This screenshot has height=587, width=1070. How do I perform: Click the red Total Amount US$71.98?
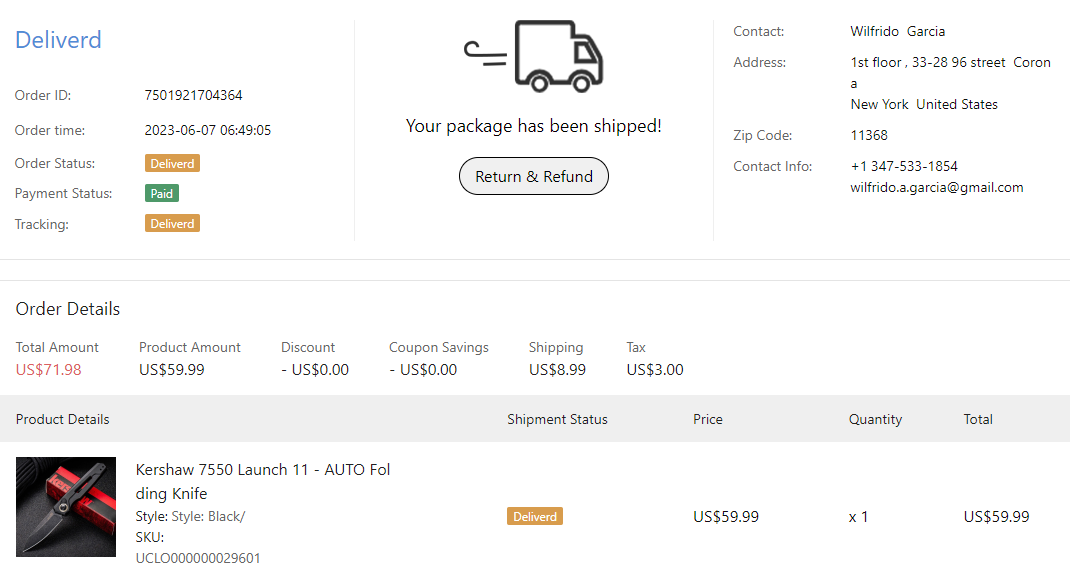coord(49,370)
